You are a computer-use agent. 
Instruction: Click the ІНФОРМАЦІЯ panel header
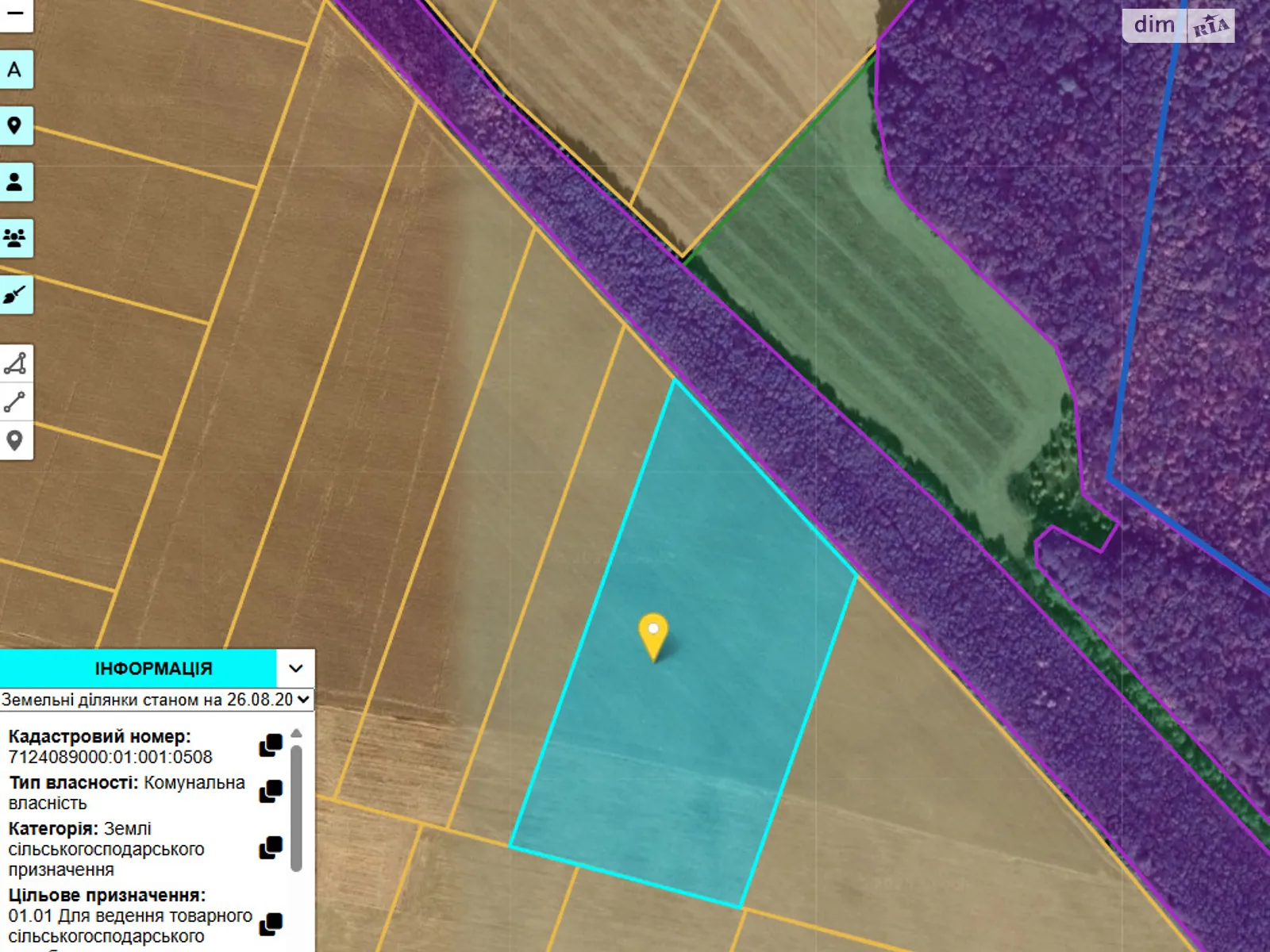153,669
